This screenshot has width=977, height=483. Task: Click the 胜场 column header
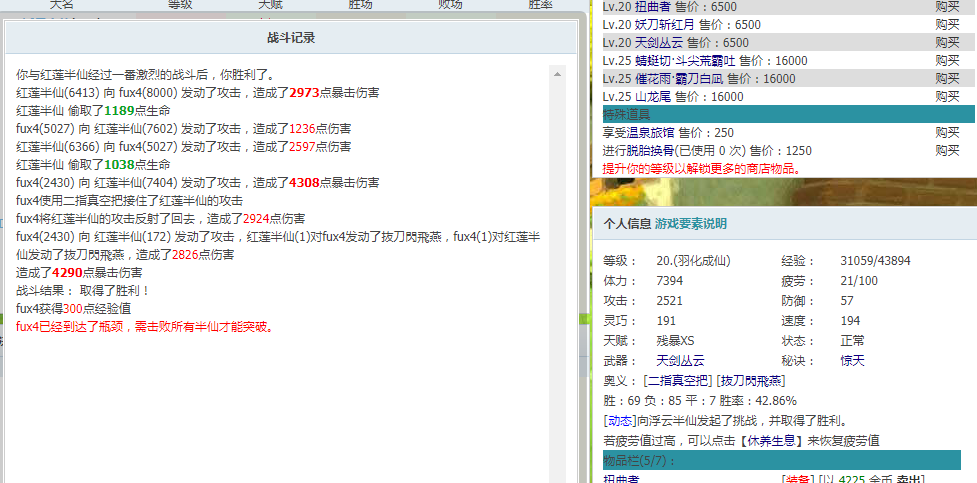[x=361, y=5]
